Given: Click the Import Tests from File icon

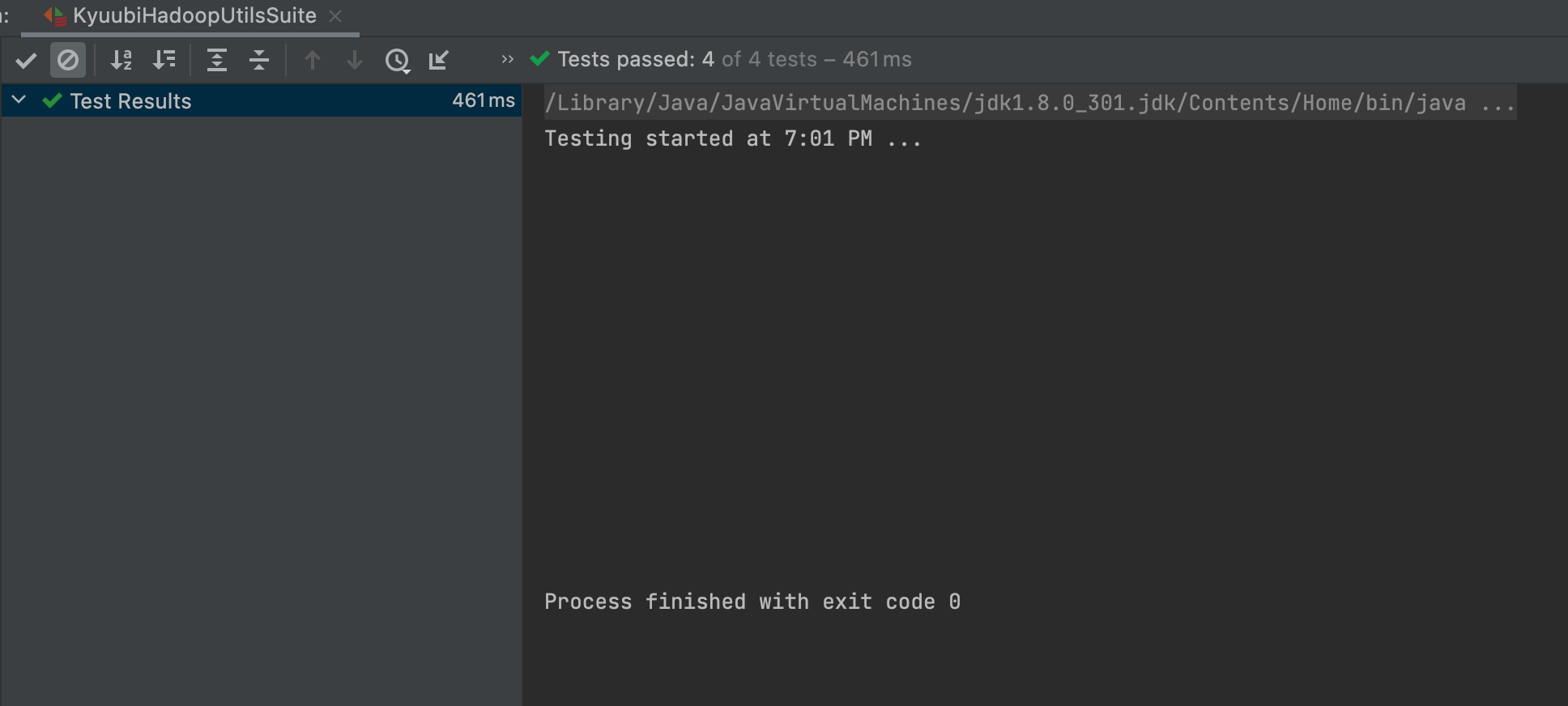Looking at the screenshot, I should coord(439,60).
